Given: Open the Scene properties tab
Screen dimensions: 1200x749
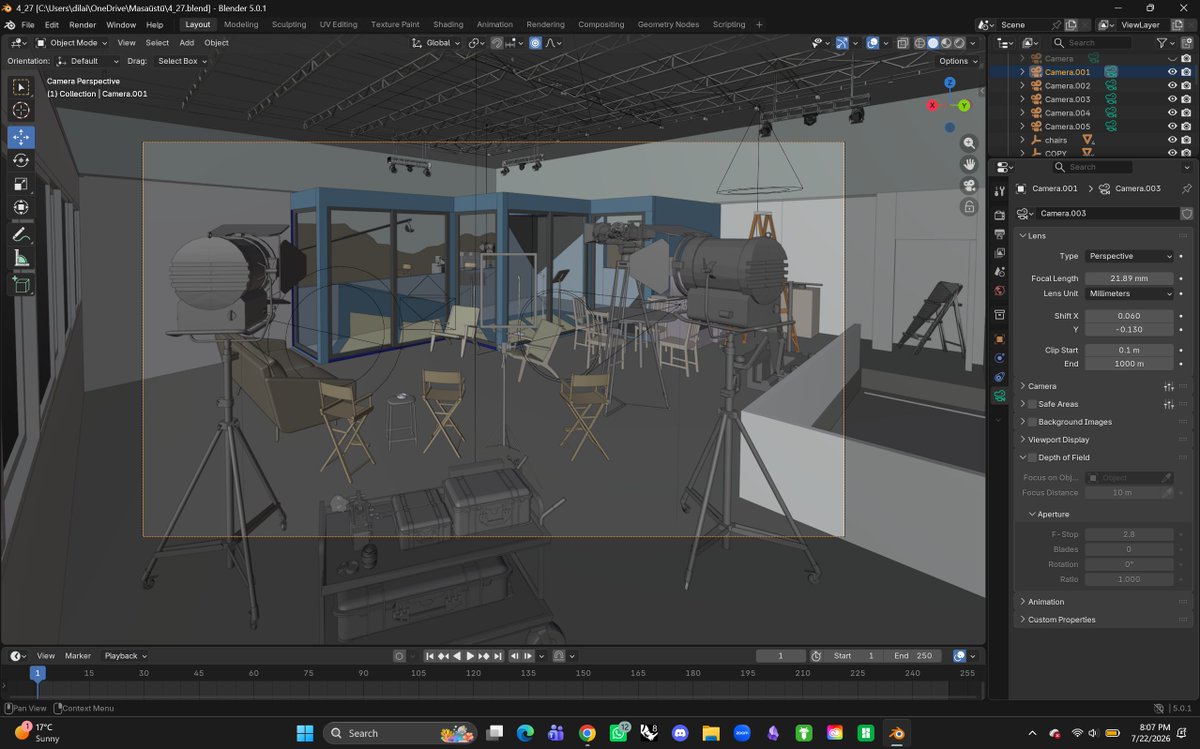Looking at the screenshot, I should pyautogui.click(x=999, y=271).
